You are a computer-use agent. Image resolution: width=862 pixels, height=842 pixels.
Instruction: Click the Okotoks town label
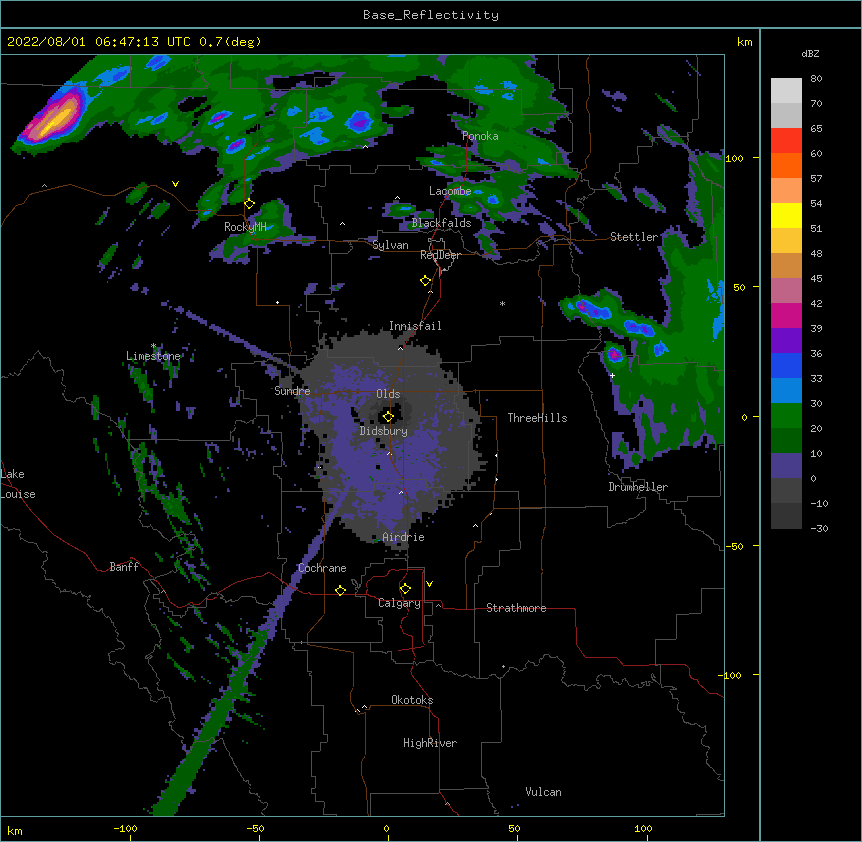[x=412, y=700]
